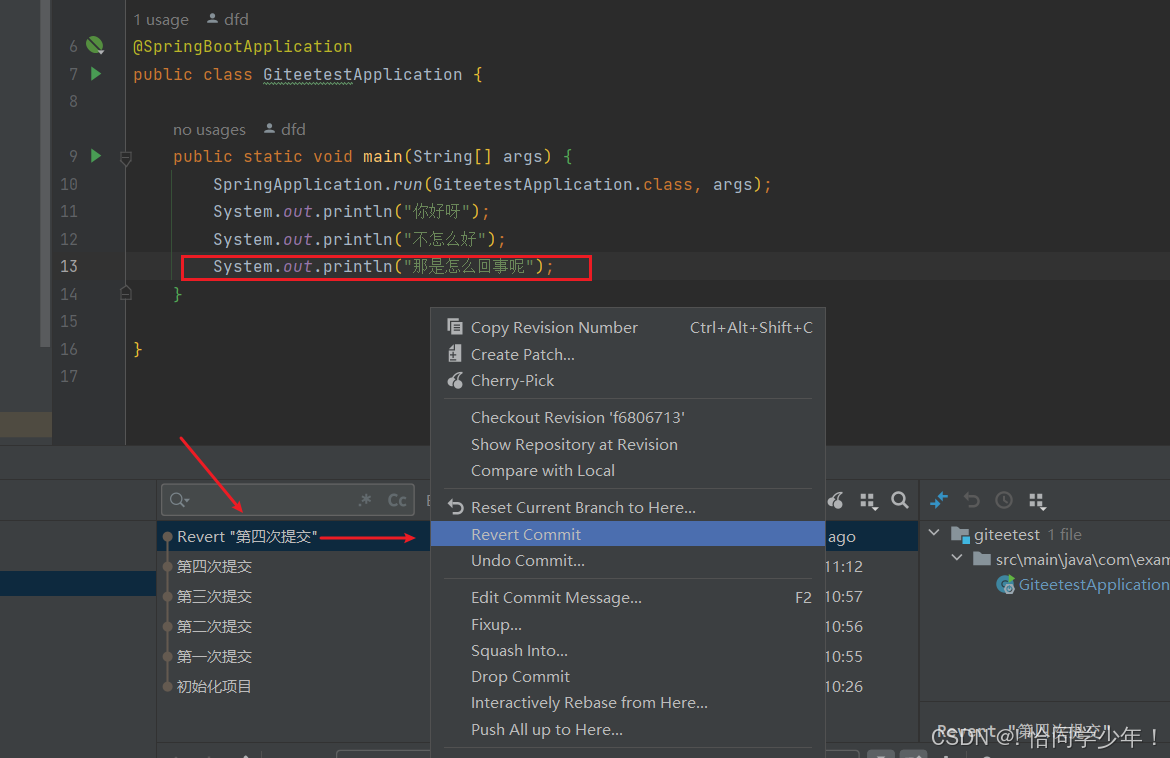Click the patch icon beside Create Patch...
Screen dimensions: 1170x758
(x=454, y=354)
